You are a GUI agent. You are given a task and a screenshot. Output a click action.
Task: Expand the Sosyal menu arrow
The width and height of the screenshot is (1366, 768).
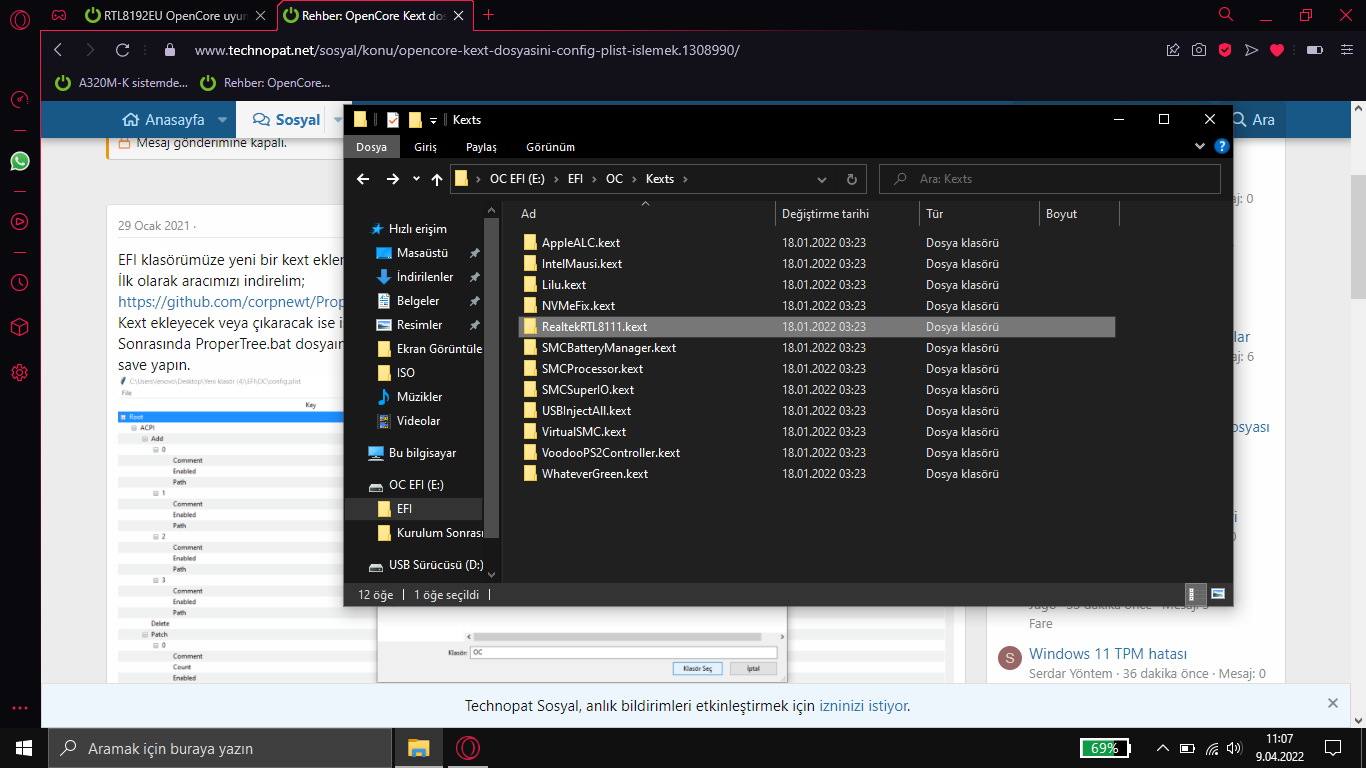(337, 120)
